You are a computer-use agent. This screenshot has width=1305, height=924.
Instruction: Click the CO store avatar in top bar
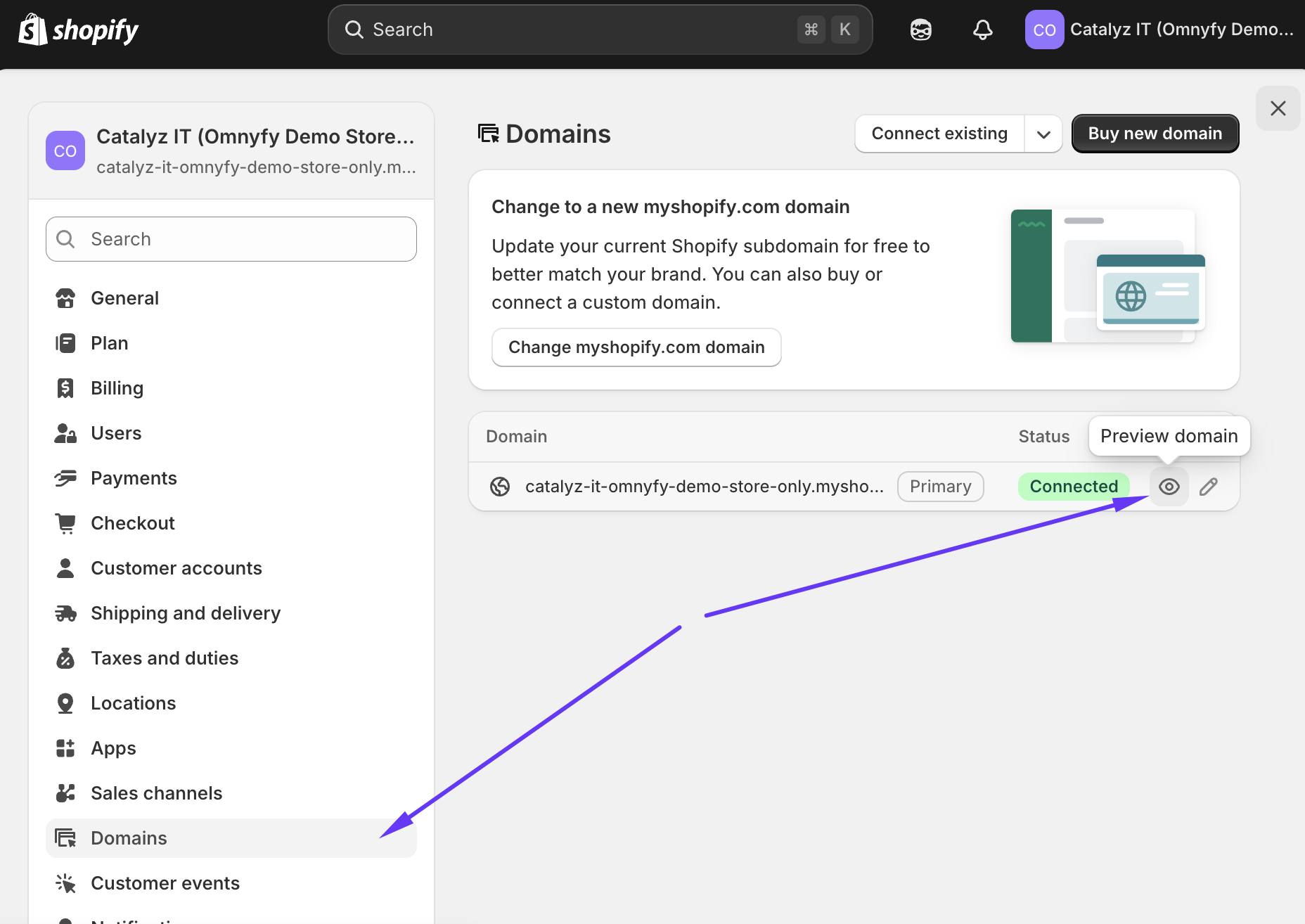pyautogui.click(x=1044, y=30)
